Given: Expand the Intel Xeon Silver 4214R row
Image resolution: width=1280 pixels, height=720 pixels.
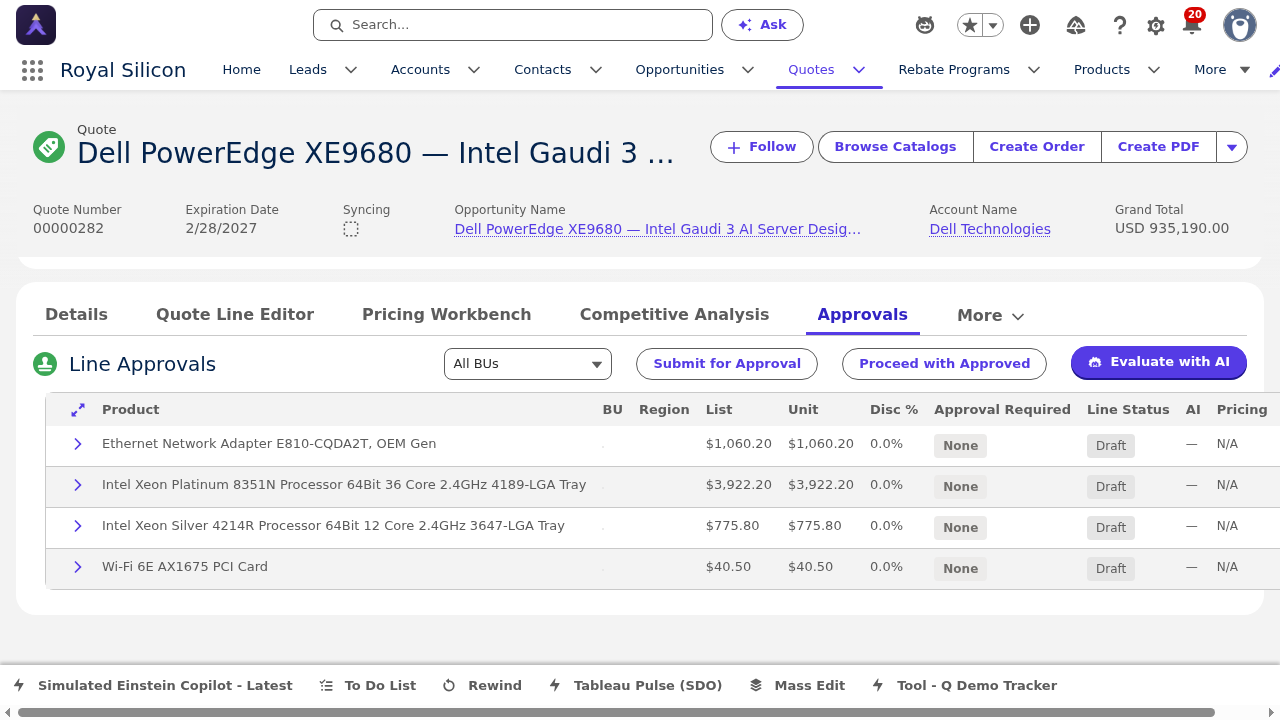Looking at the screenshot, I should tap(78, 526).
